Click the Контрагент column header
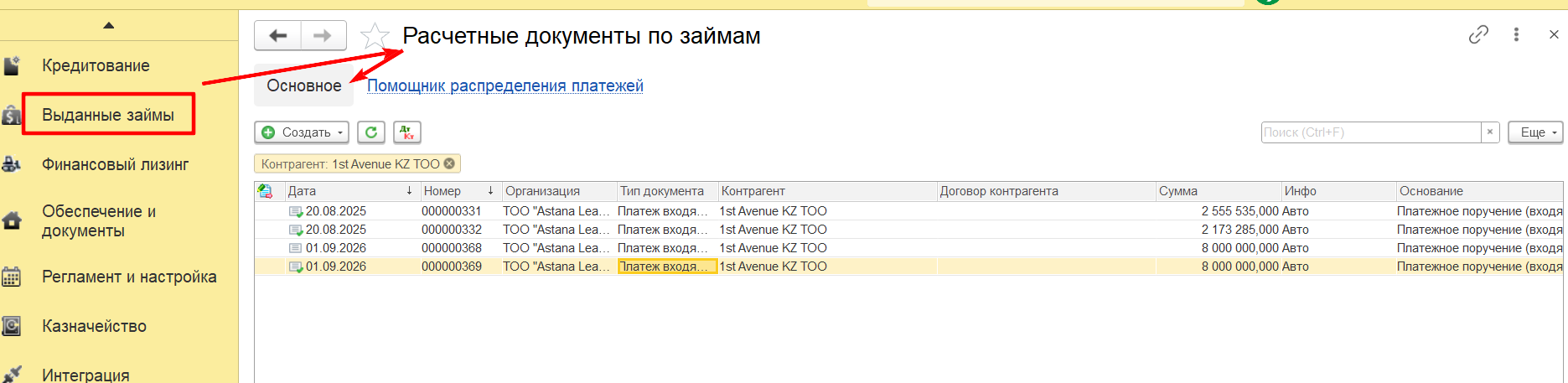 827,191
